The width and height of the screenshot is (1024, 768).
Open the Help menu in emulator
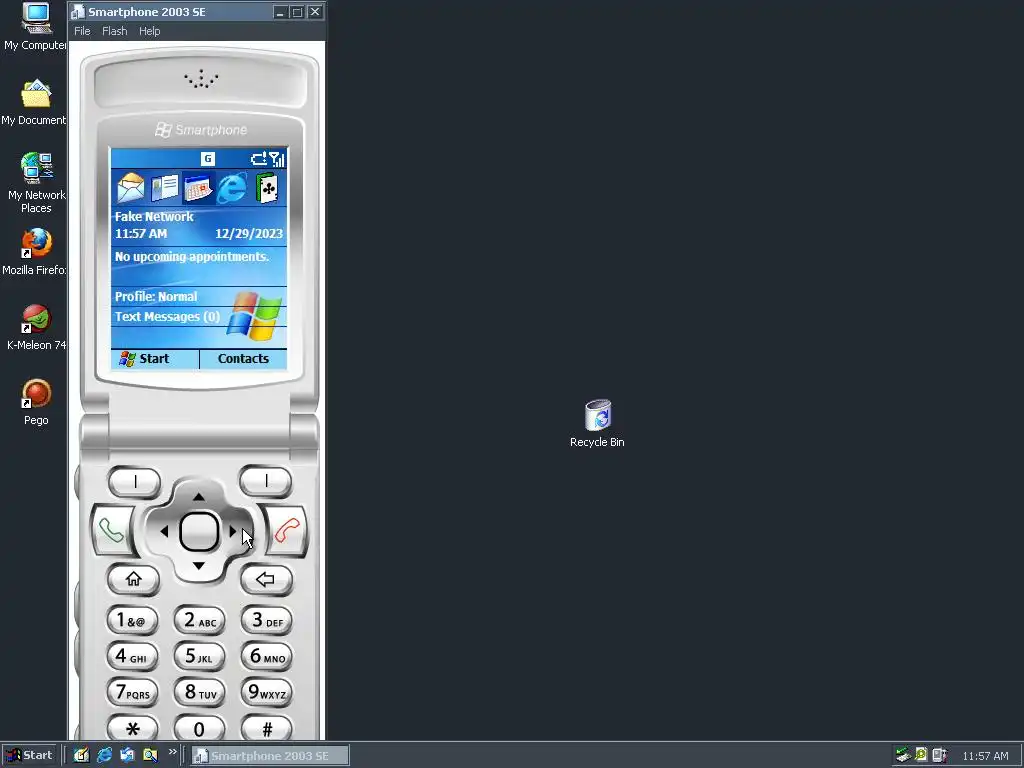[x=150, y=31]
